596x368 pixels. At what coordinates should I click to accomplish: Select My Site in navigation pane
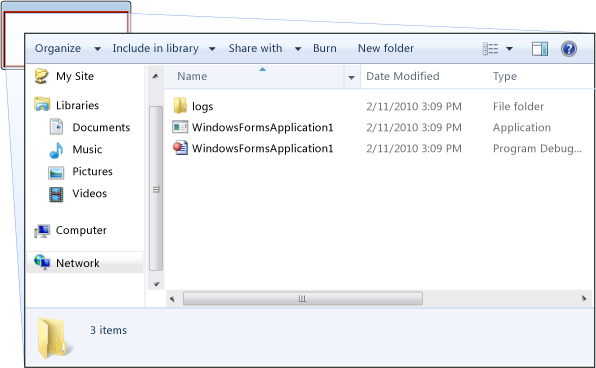pos(75,76)
